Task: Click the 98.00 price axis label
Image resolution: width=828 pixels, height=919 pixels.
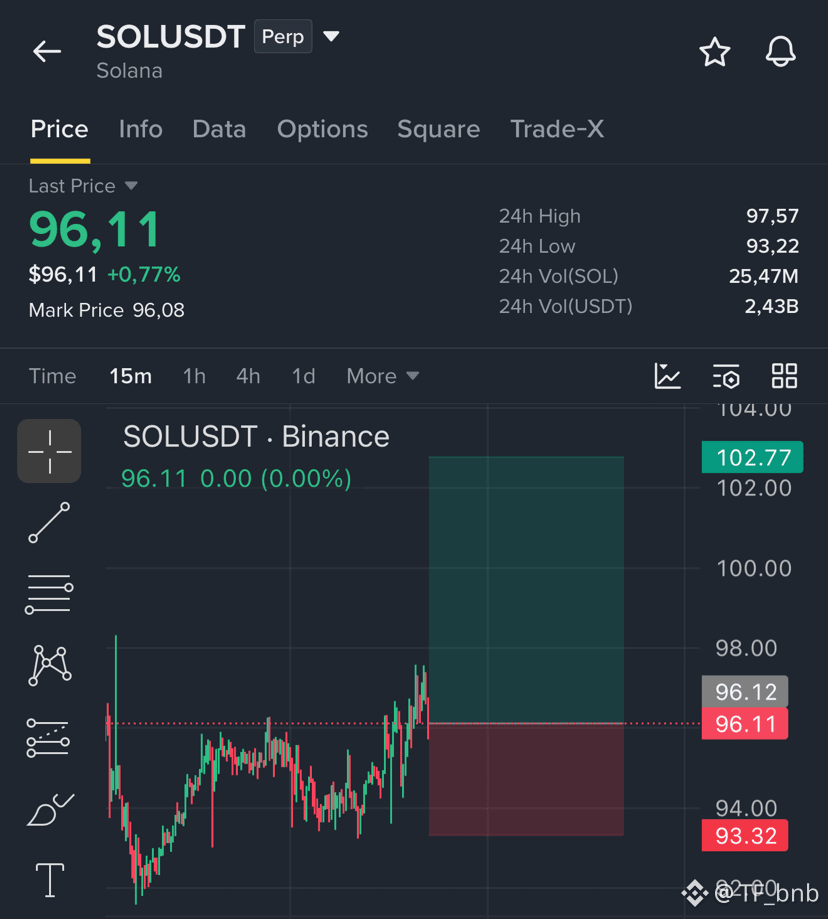Action: [746, 648]
